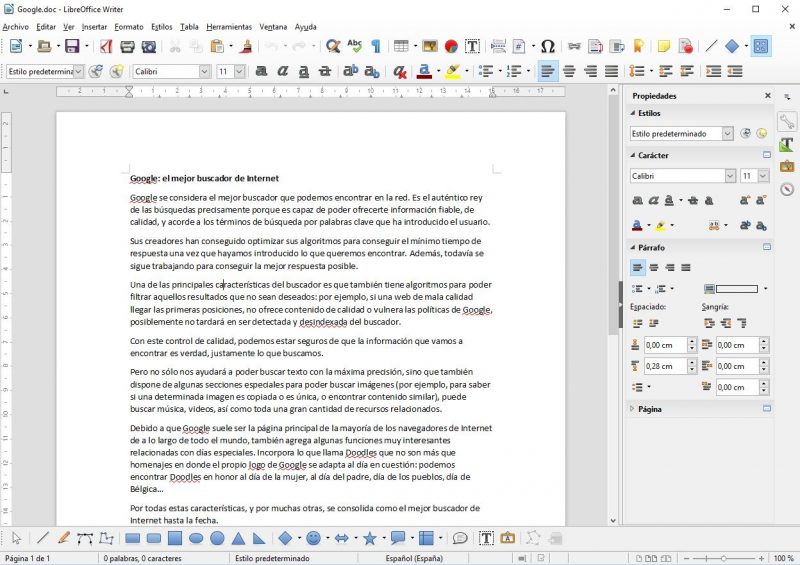Justify paragraph alignment in toolbar
The width and height of the screenshot is (800, 565).
pos(611,71)
